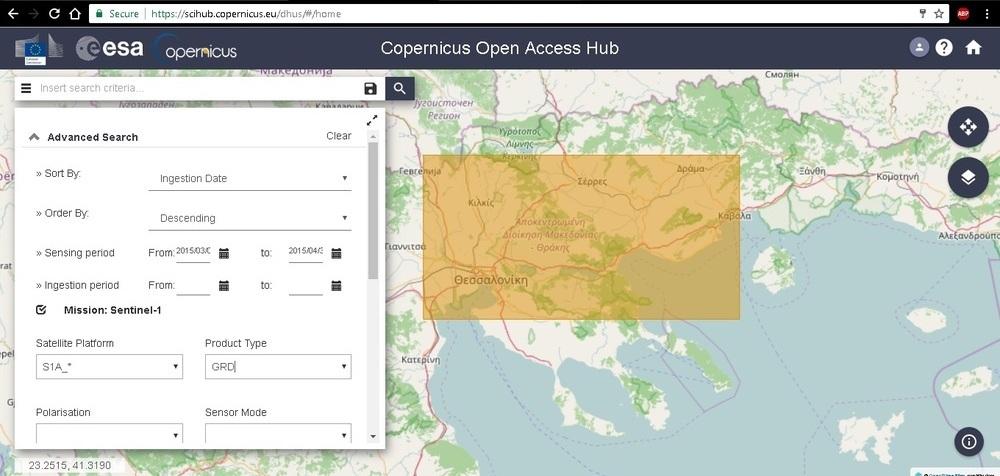
Task: Open the help question mark icon
Action: point(944,47)
